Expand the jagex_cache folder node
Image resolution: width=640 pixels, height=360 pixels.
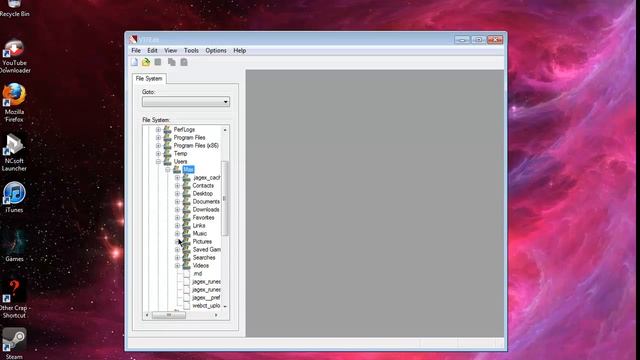coord(177,178)
